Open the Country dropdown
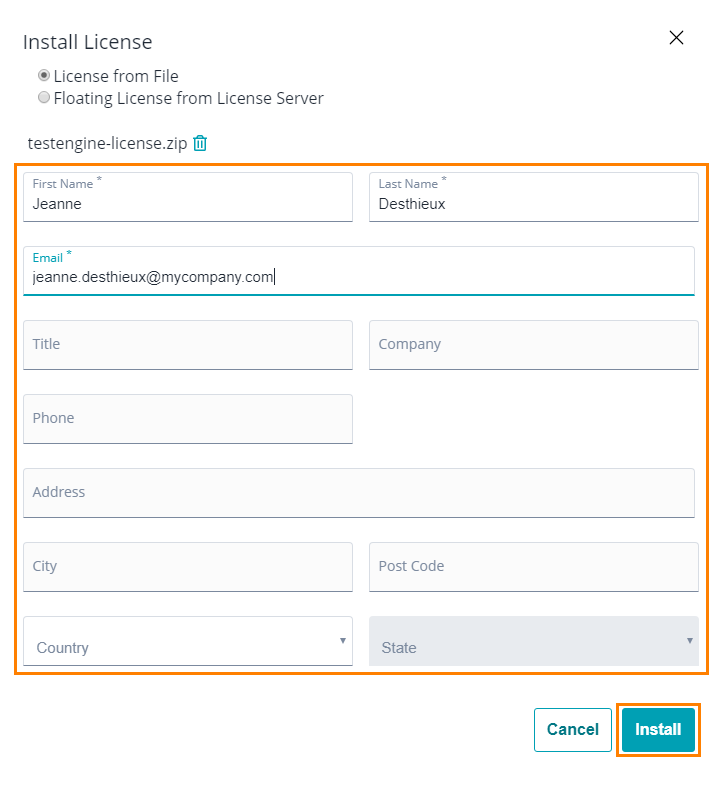 point(188,641)
